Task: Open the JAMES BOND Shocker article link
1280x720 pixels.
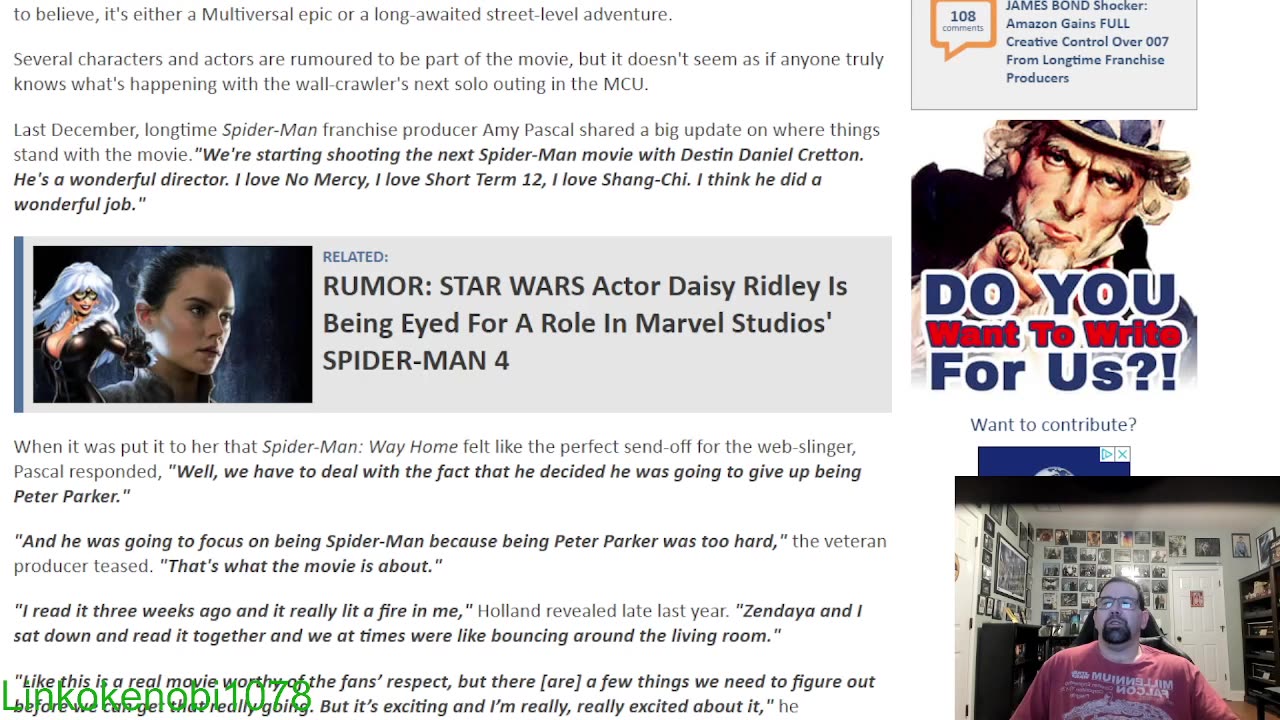Action: pyautogui.click(x=1087, y=42)
